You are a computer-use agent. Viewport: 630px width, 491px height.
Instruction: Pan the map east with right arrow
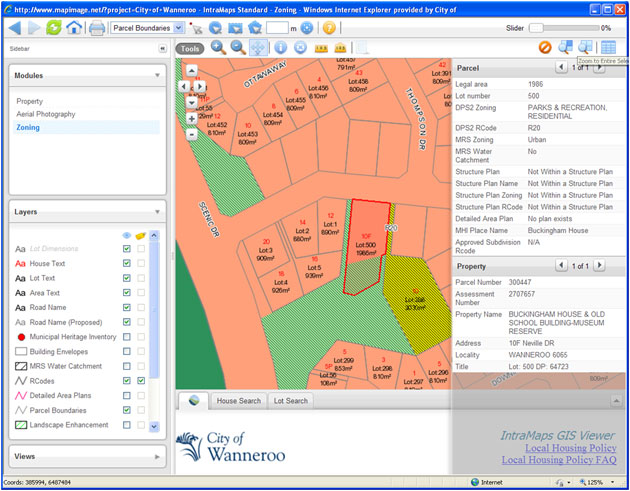(x=200, y=86)
